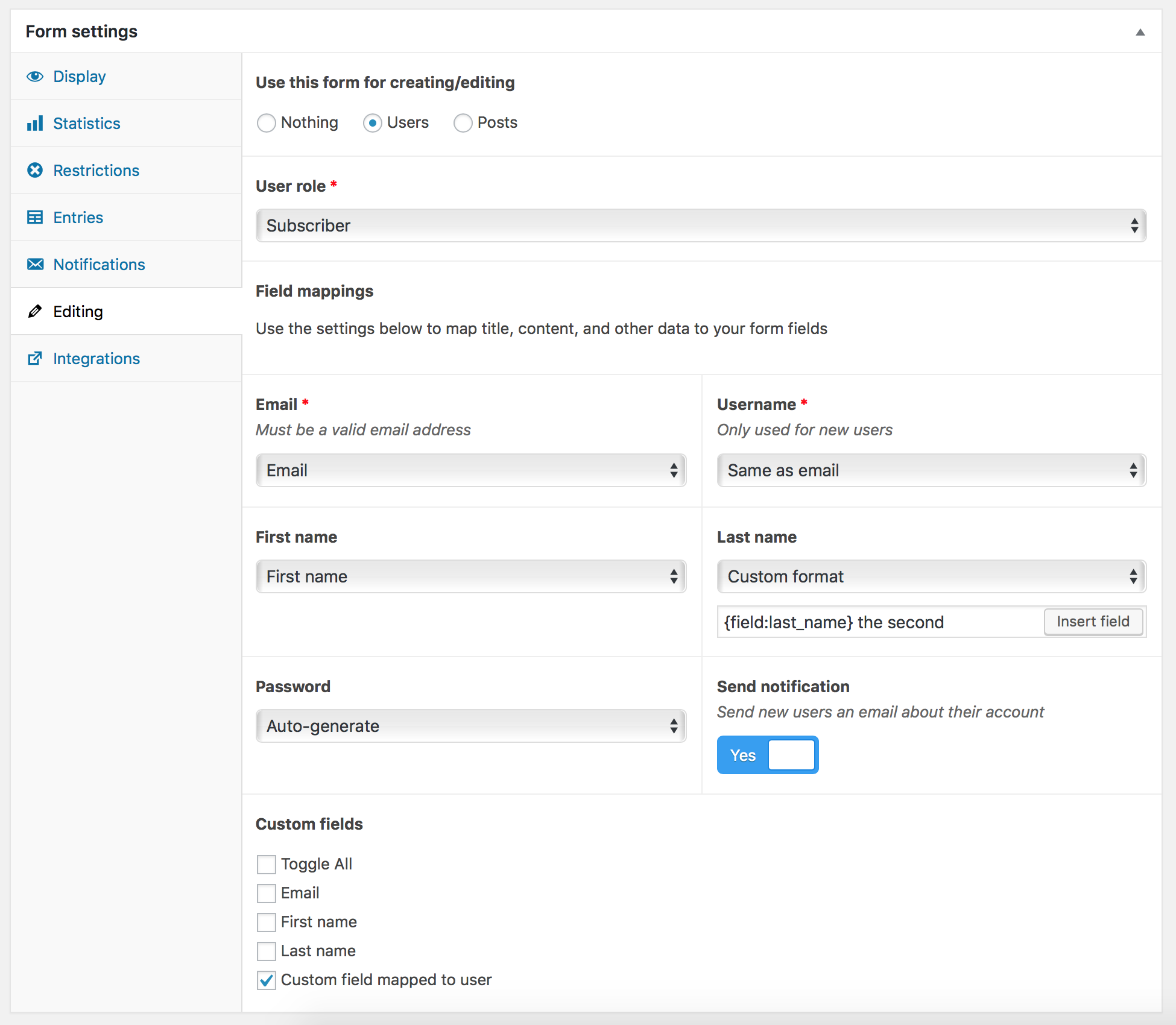Open the Entries panel
The image size is (1176, 1025).
[x=79, y=217]
